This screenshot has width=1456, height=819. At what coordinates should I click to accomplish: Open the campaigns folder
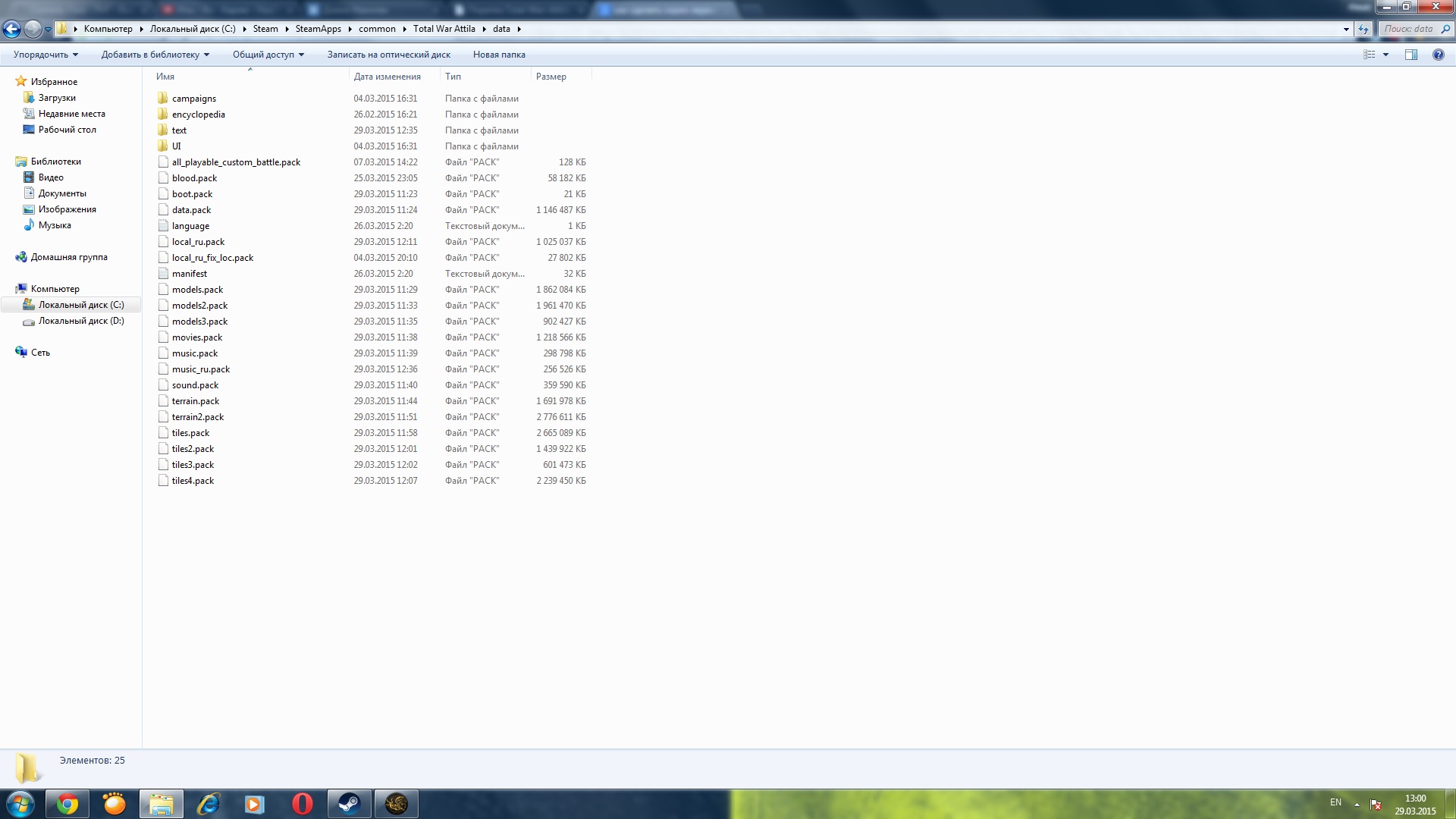[194, 97]
